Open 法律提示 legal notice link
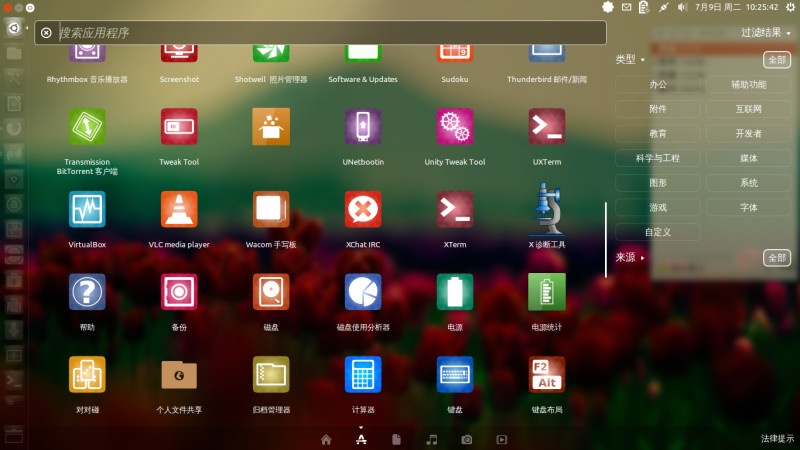This screenshot has height=450, width=800. coord(778,438)
